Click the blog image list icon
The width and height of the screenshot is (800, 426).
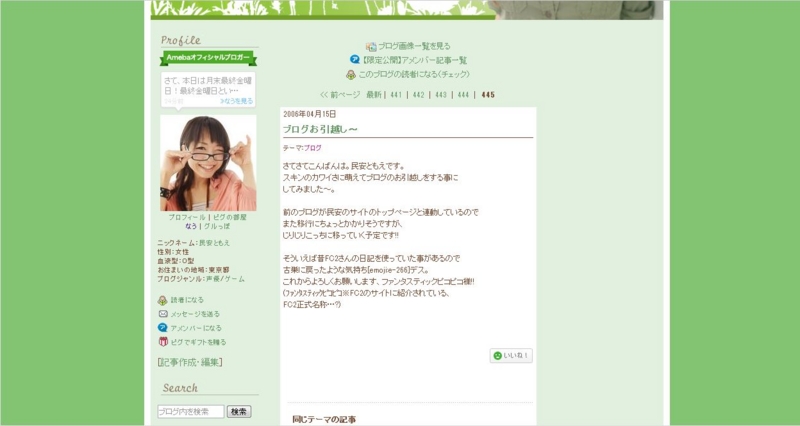point(371,46)
